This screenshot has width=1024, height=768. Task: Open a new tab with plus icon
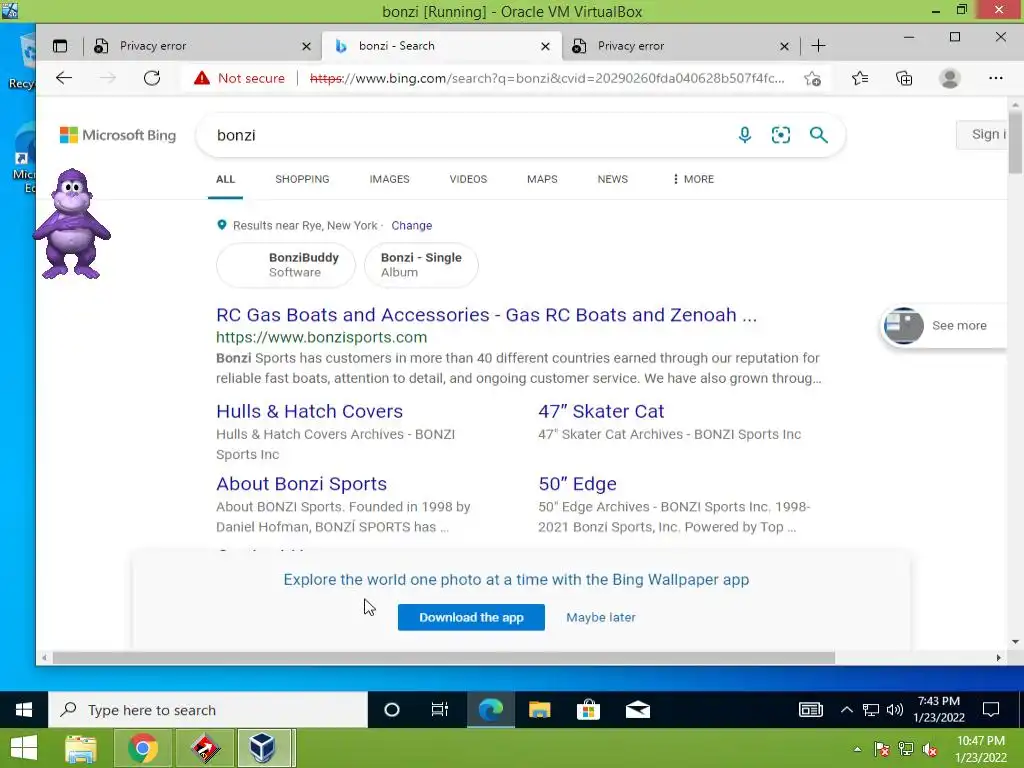pyautogui.click(x=818, y=46)
